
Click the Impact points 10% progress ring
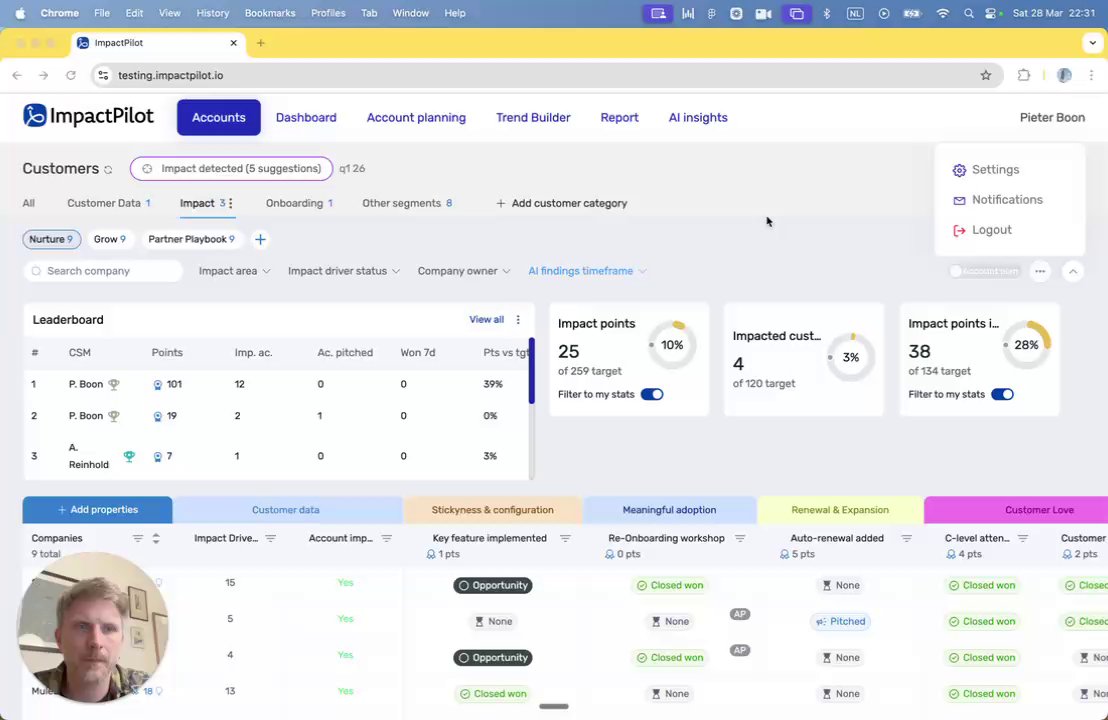[672, 346]
